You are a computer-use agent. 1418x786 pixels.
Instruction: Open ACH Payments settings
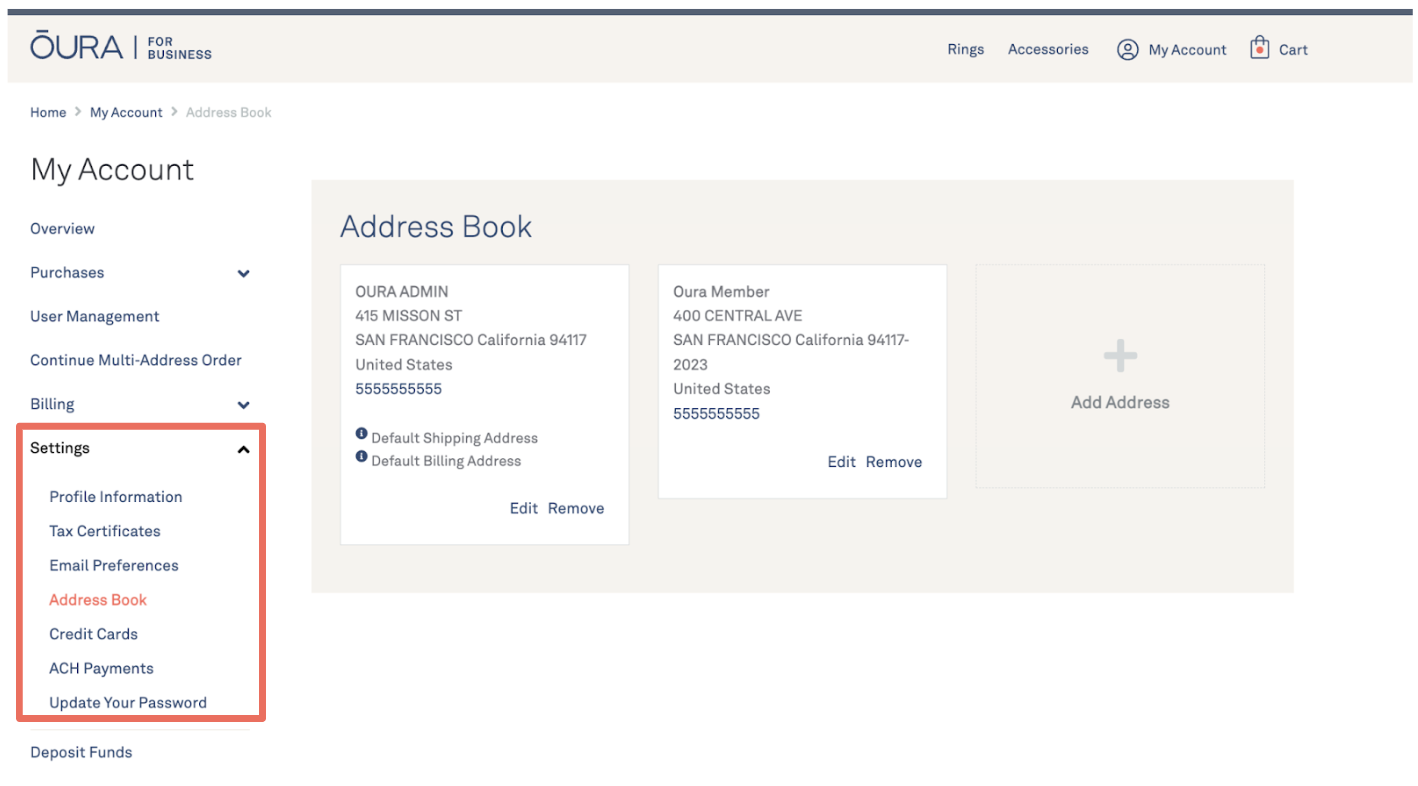coord(102,668)
